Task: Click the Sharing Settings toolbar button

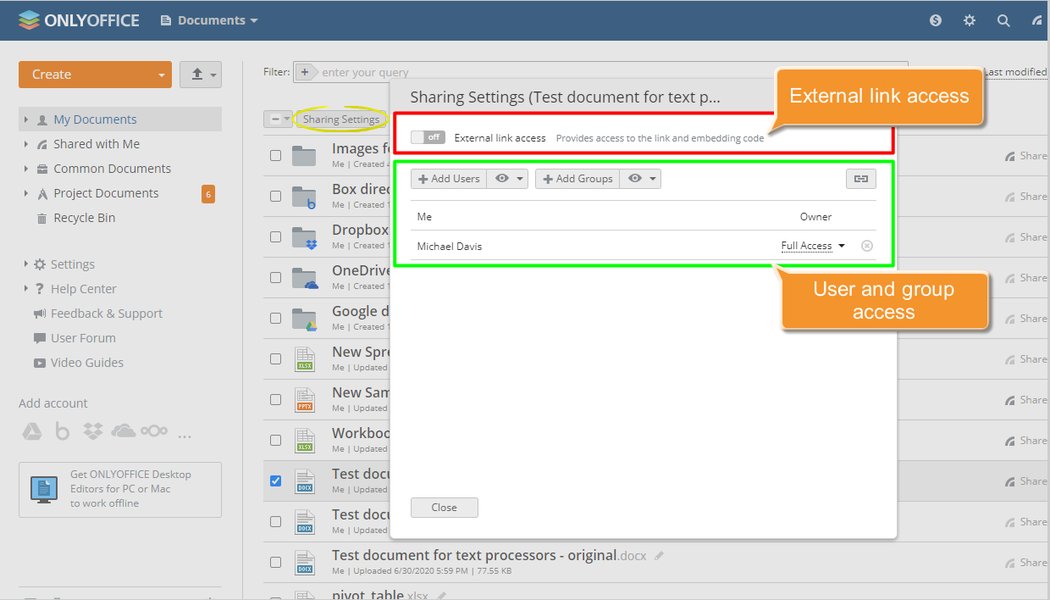Action: (341, 119)
